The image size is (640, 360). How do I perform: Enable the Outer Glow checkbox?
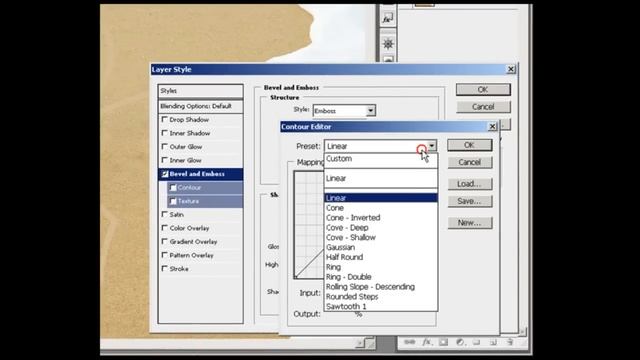point(164,146)
